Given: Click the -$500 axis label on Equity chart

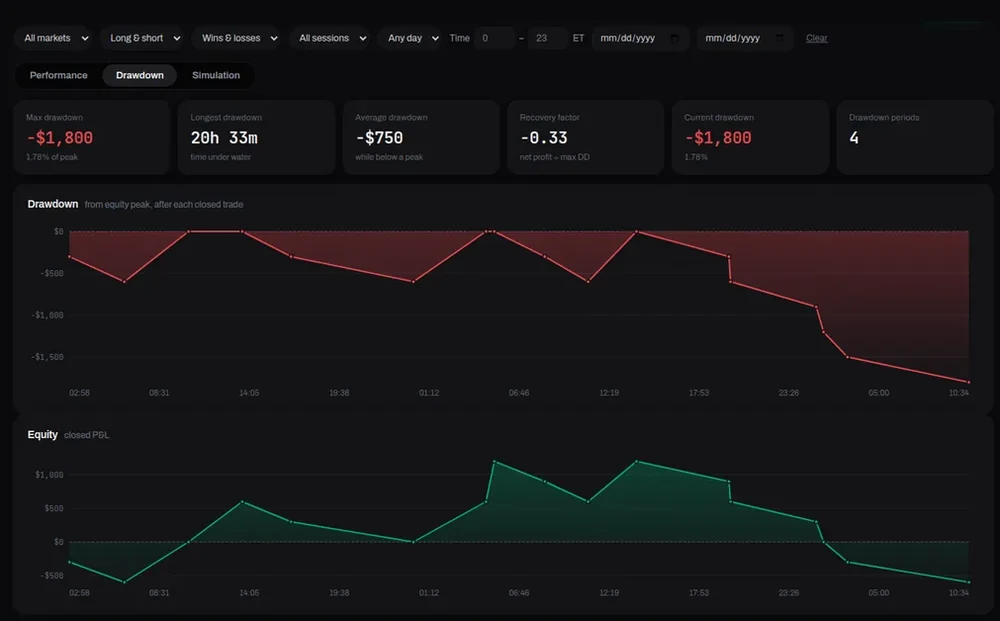Looking at the screenshot, I should click(52, 576).
